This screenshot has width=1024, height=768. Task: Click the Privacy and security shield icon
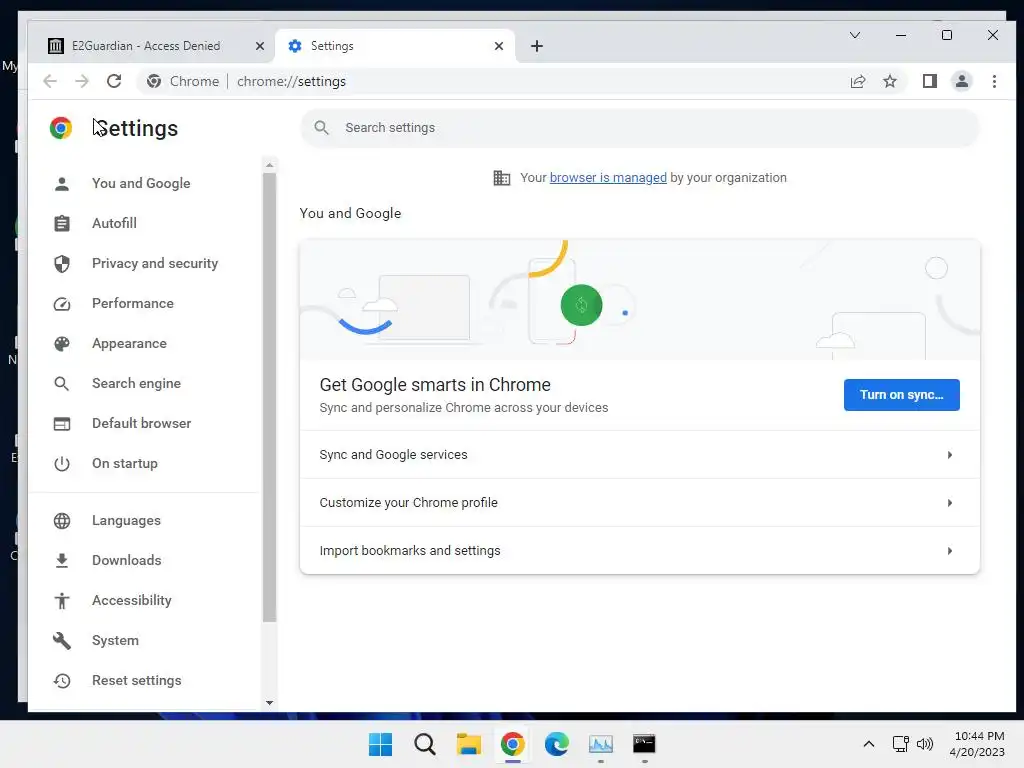(62, 263)
